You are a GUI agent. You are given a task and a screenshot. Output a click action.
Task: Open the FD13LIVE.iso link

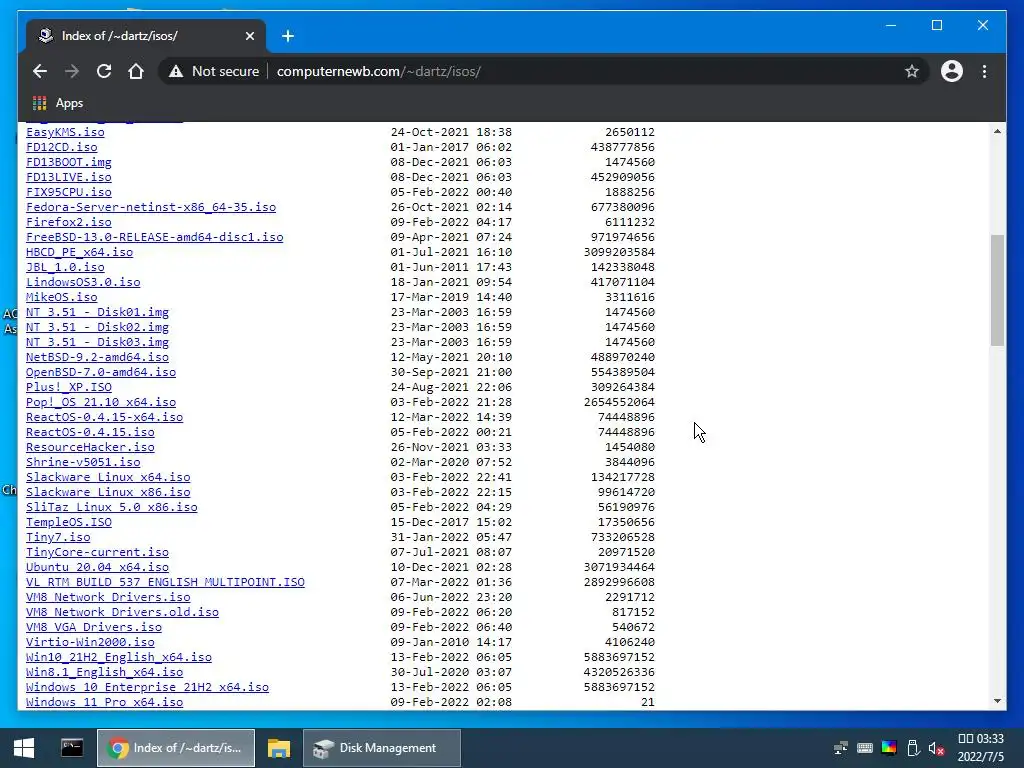[x=69, y=177]
